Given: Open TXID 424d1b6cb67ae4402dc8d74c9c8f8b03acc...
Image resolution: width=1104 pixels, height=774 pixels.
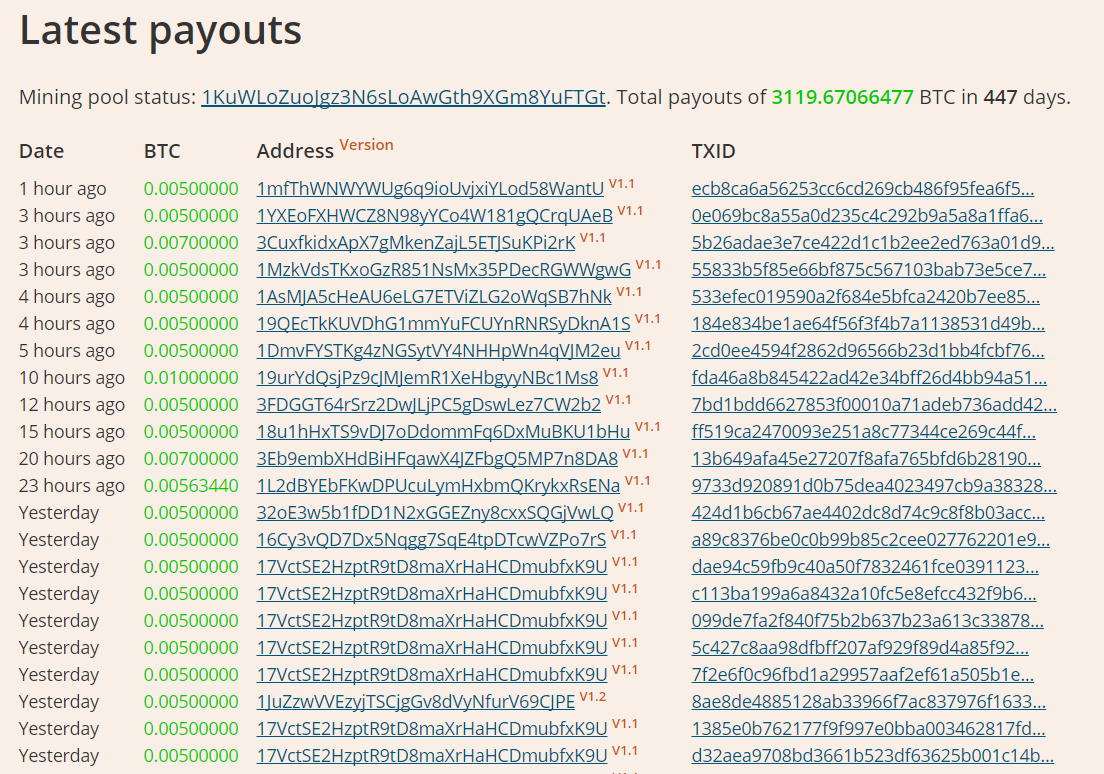Looking at the screenshot, I should pyautogui.click(x=868, y=513).
